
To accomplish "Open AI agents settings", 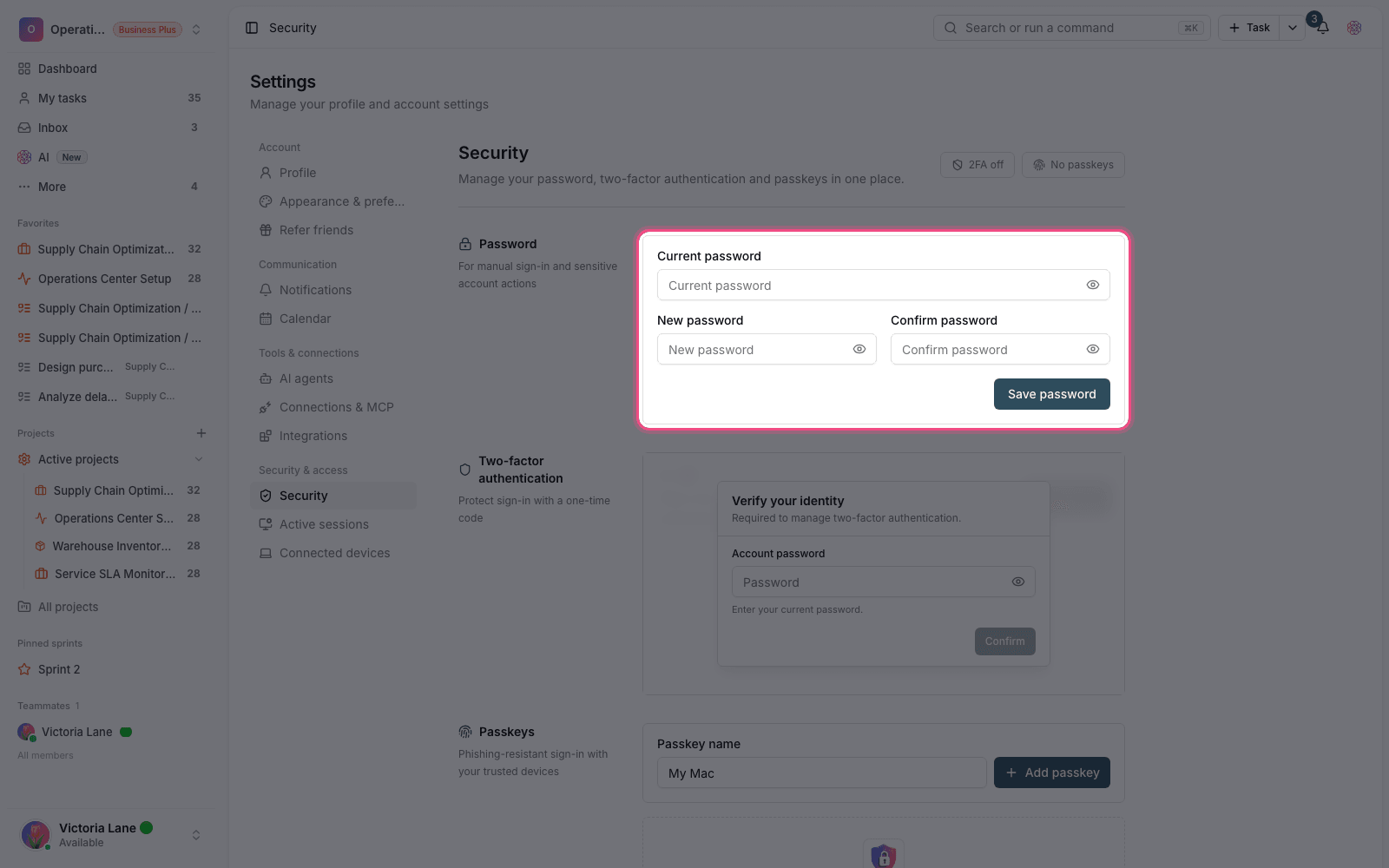I will (x=333, y=378).
